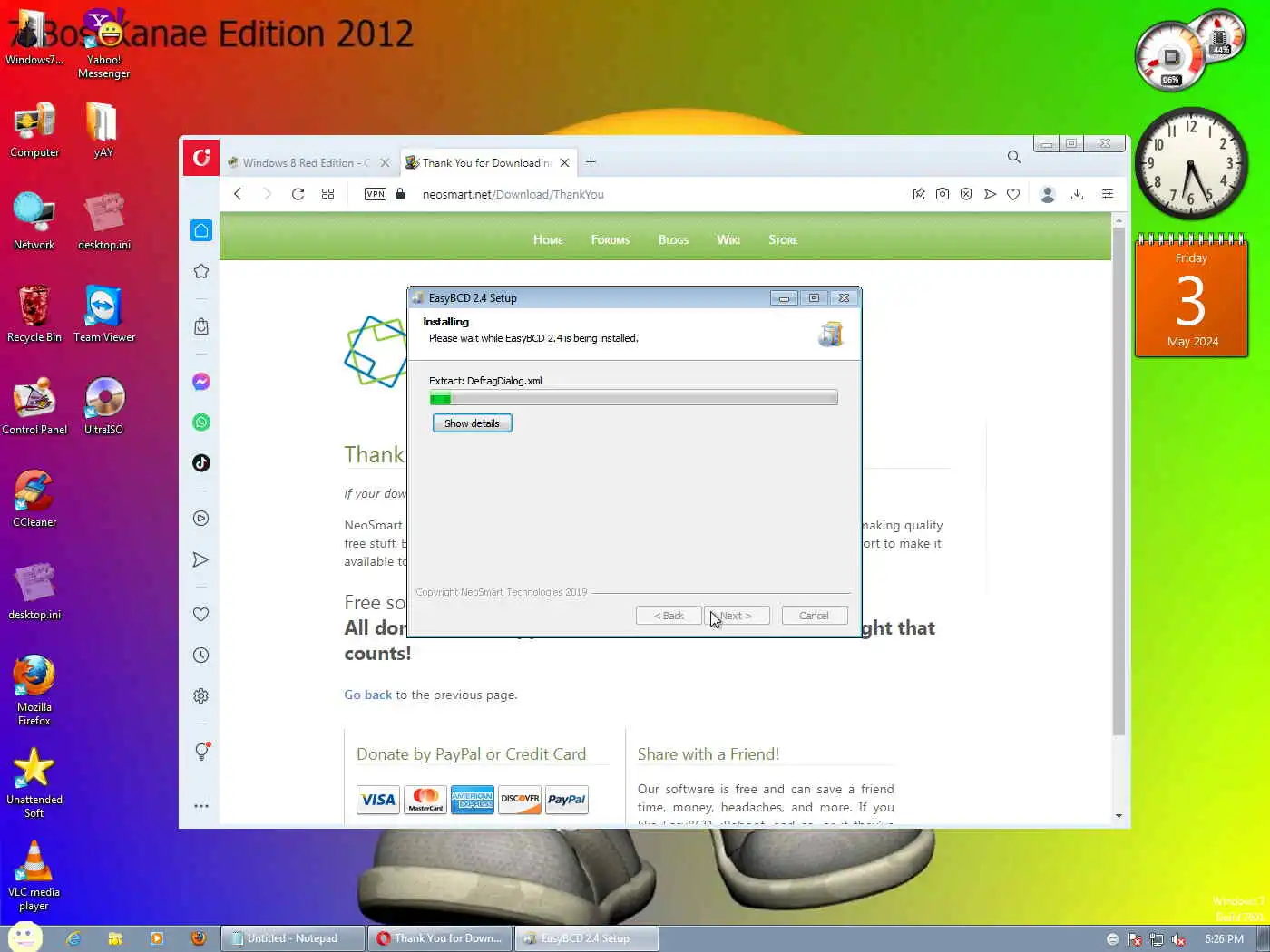Click search tabs magnifier icon
1270x952 pixels.
pyautogui.click(x=1014, y=157)
